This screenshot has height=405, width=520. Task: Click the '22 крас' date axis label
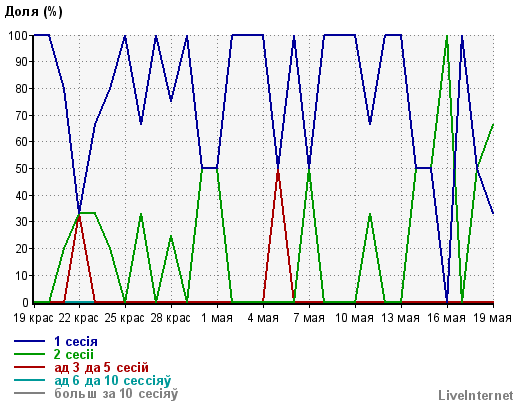click(x=79, y=318)
